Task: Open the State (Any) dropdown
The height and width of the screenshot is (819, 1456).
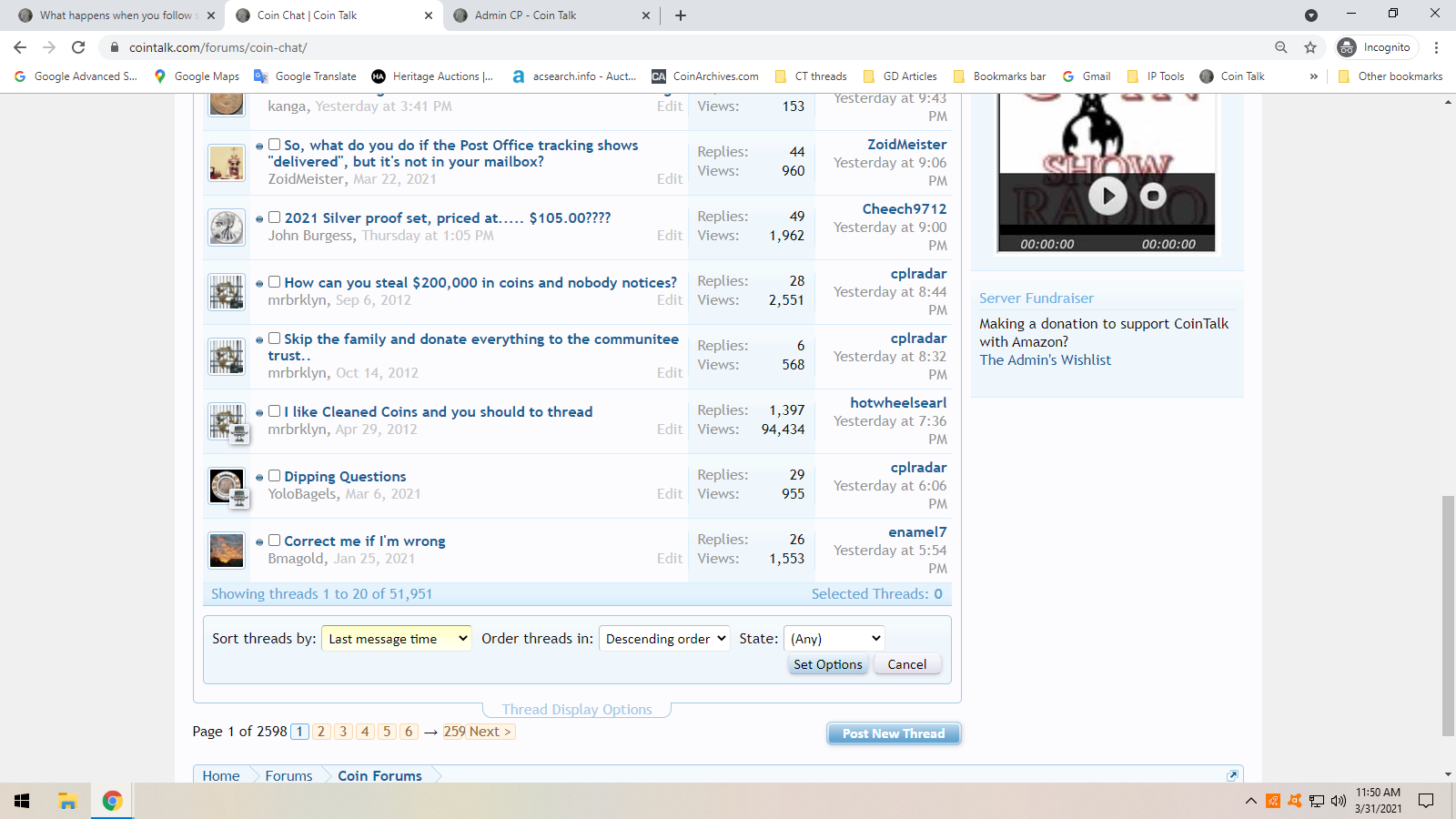Action: (x=834, y=639)
